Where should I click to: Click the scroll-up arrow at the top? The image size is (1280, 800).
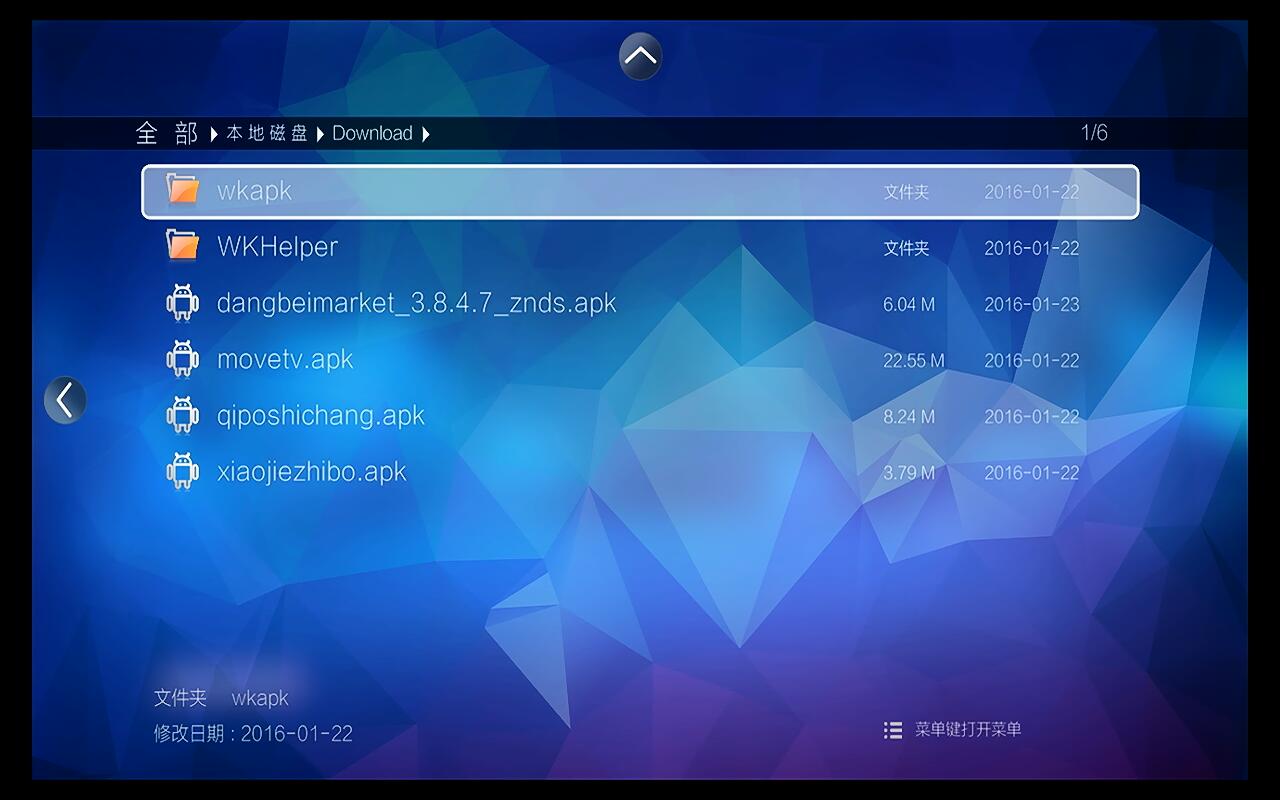pyautogui.click(x=638, y=56)
